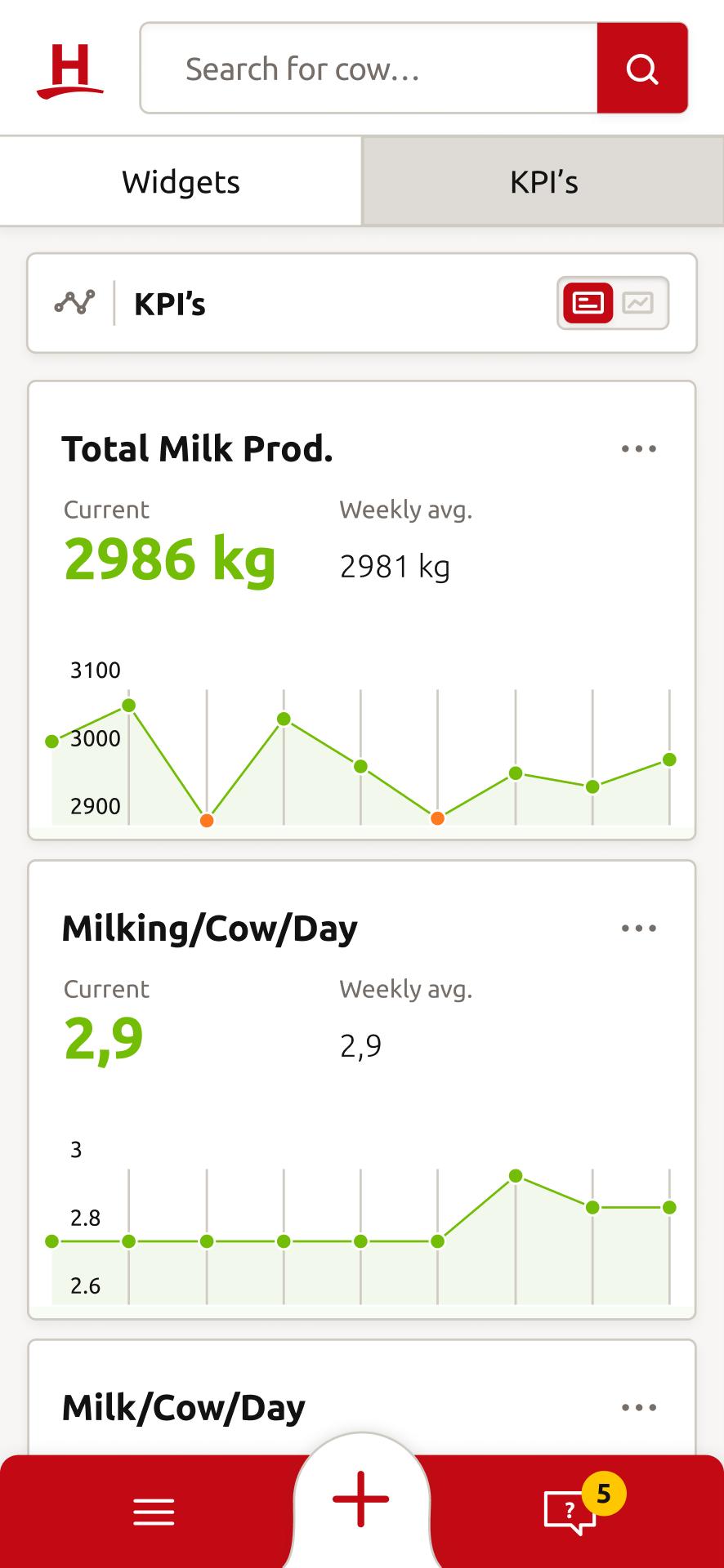Select the KPI's tab
Image resolution: width=724 pixels, height=1568 pixels.
click(x=543, y=181)
